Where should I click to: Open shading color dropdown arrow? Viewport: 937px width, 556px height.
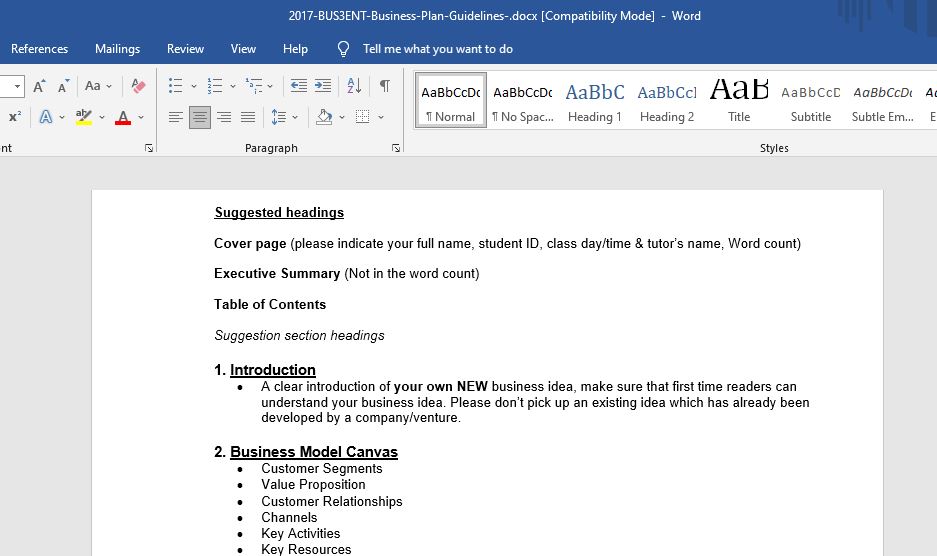[342, 117]
